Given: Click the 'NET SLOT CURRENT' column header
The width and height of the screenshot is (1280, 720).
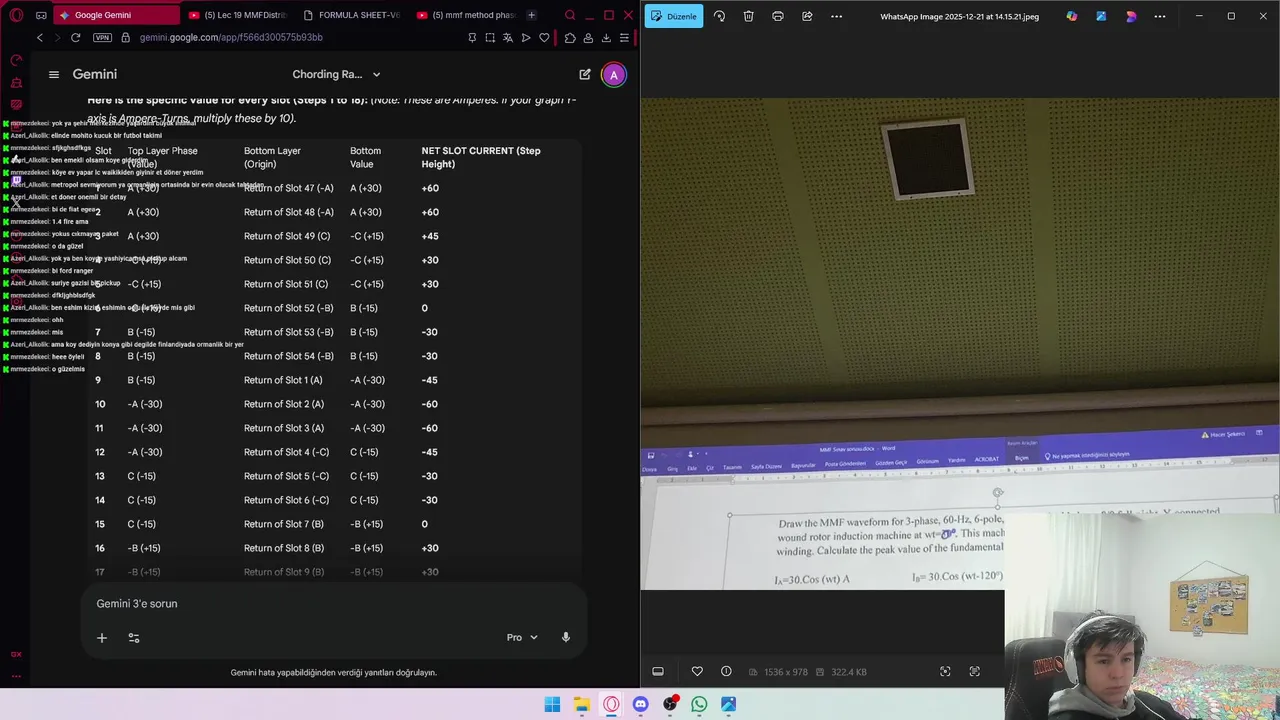Looking at the screenshot, I should pyautogui.click(x=481, y=157).
